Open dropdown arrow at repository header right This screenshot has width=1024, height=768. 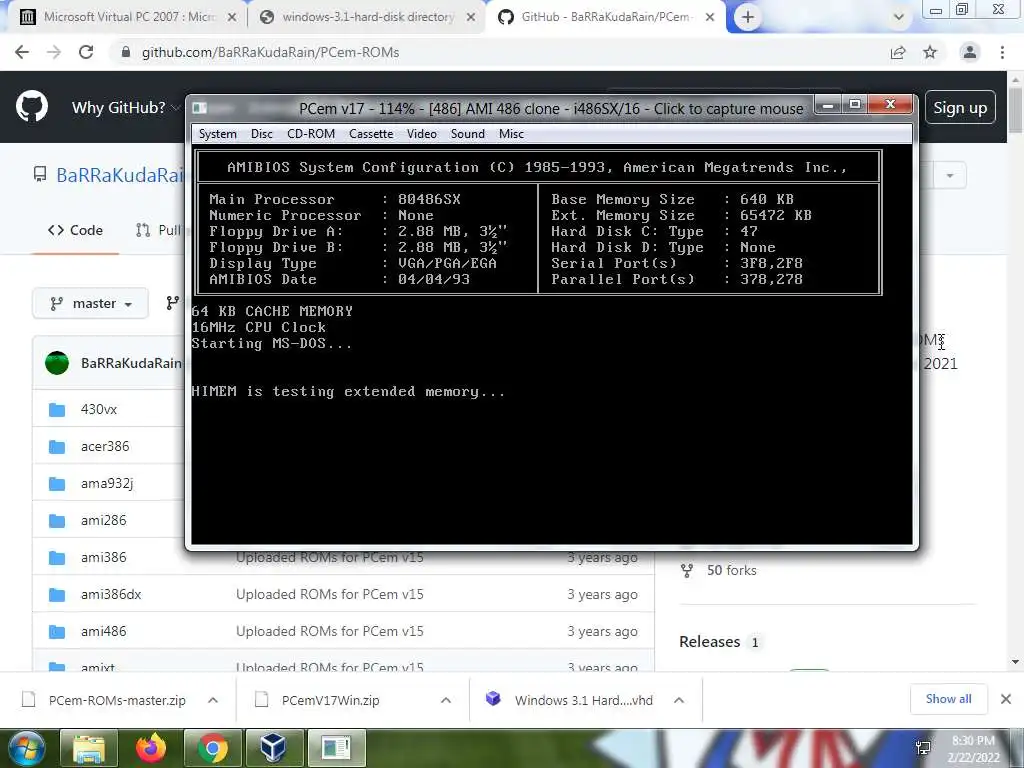click(x=950, y=176)
